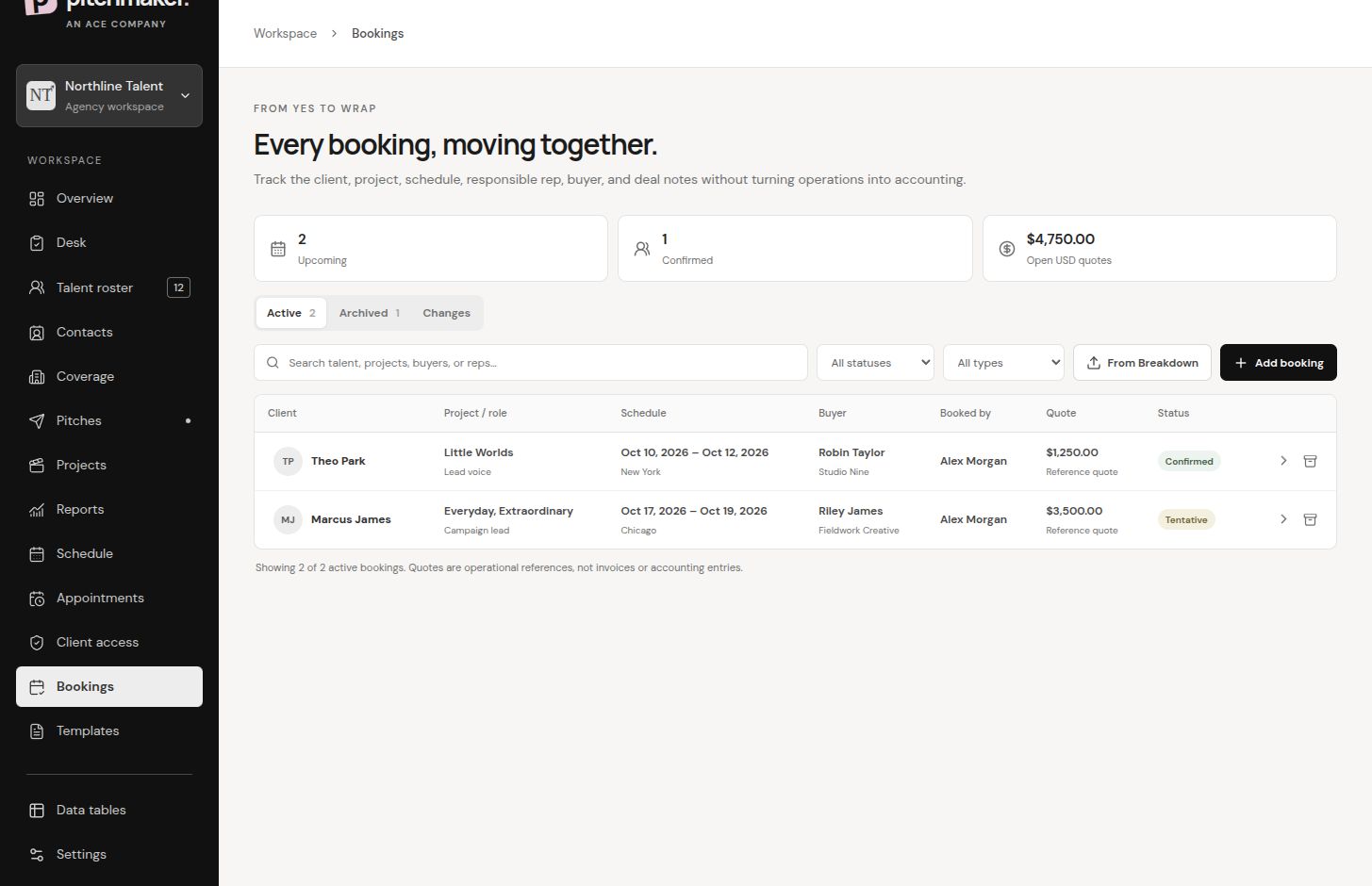Click the Templates document icon
This screenshot has height=886, width=1372.
[x=37, y=731]
